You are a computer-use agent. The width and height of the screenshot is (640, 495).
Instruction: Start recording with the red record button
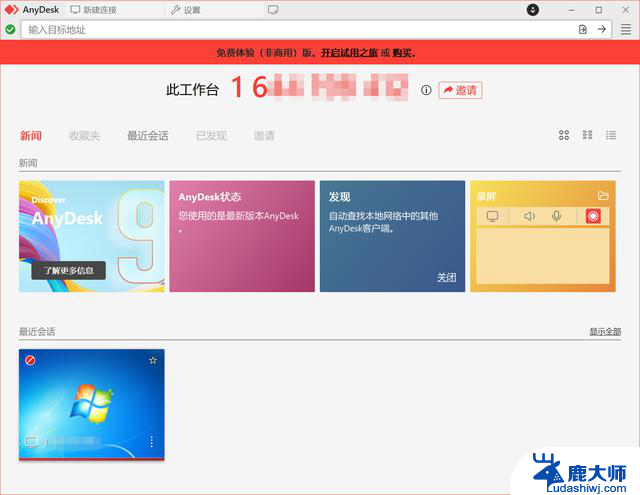coord(593,216)
